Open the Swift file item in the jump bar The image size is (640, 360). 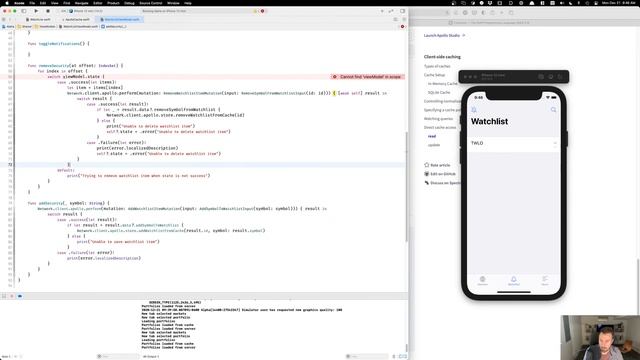[x=78, y=27]
